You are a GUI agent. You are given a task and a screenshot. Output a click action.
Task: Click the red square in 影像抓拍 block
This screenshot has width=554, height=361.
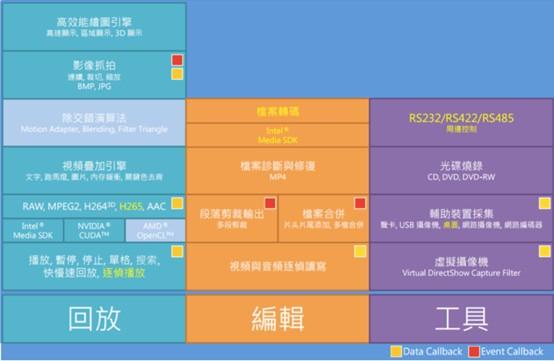coord(177,60)
